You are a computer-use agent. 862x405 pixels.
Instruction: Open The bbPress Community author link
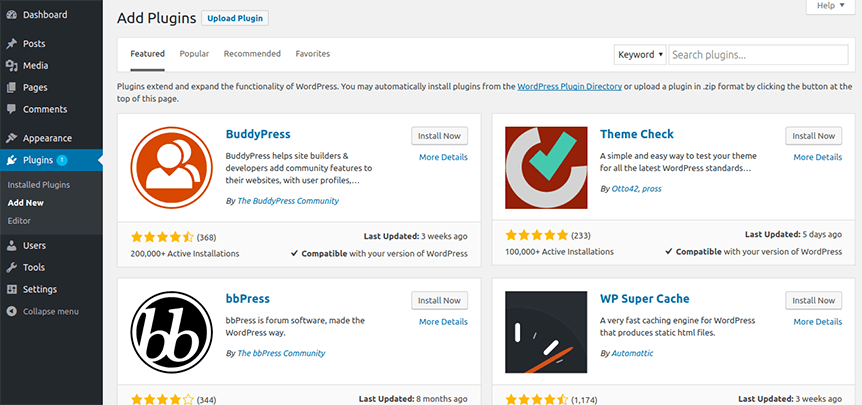click(x=281, y=353)
